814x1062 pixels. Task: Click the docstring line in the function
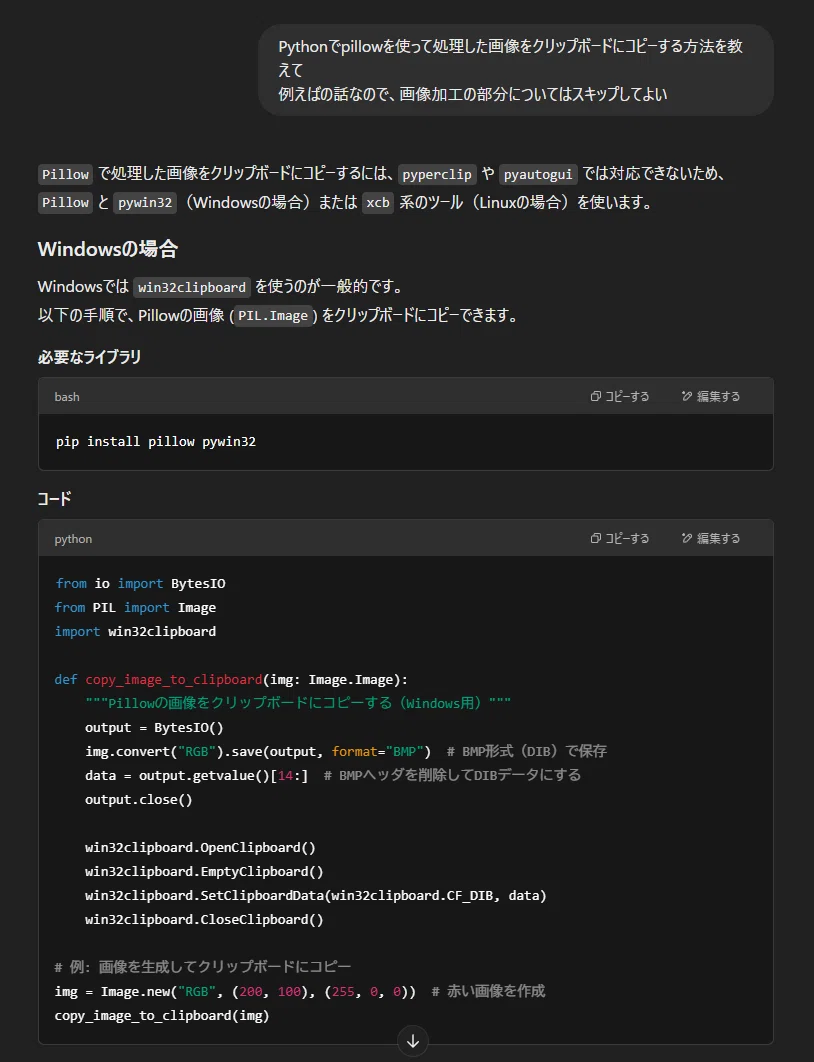[x=298, y=703]
